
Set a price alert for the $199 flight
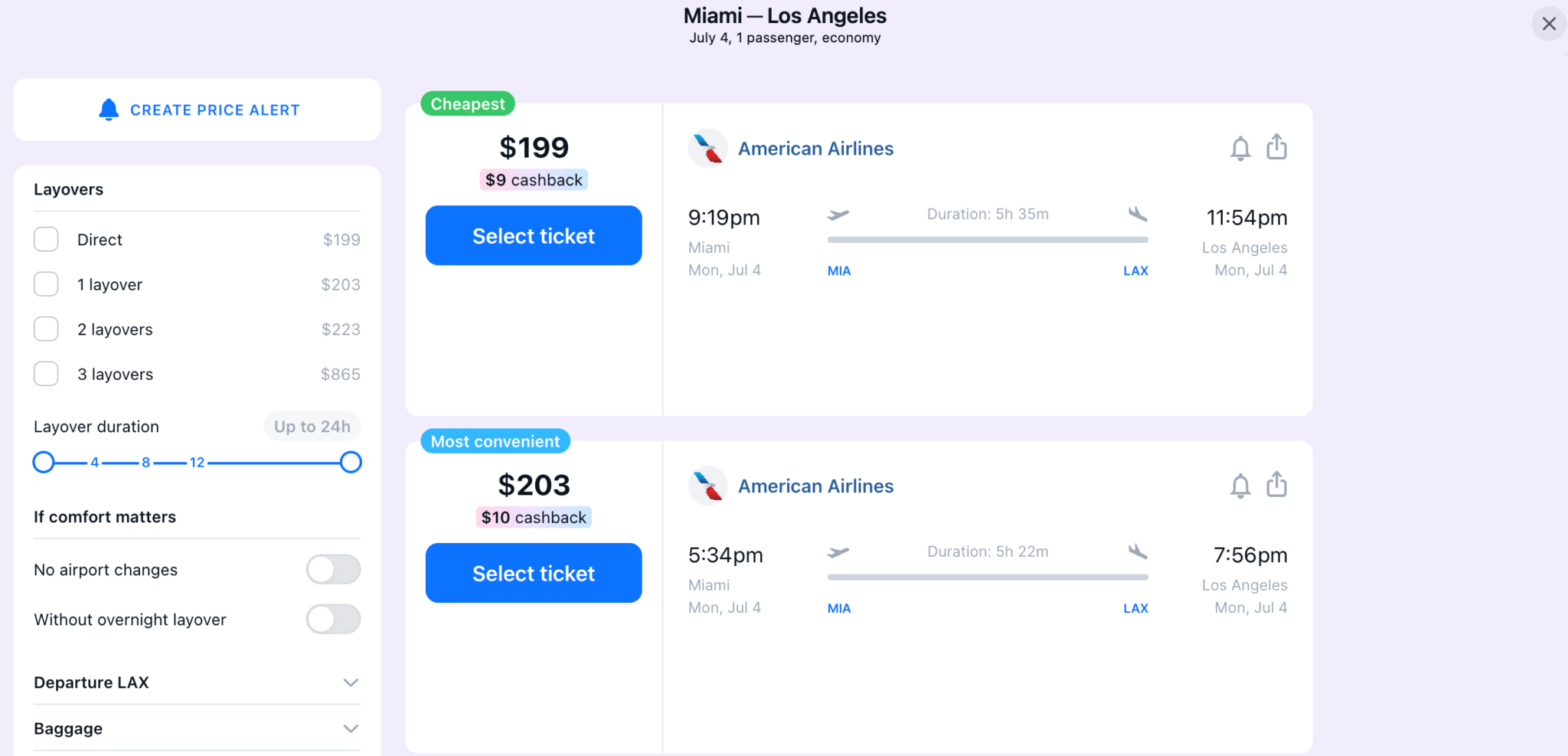pos(1240,148)
